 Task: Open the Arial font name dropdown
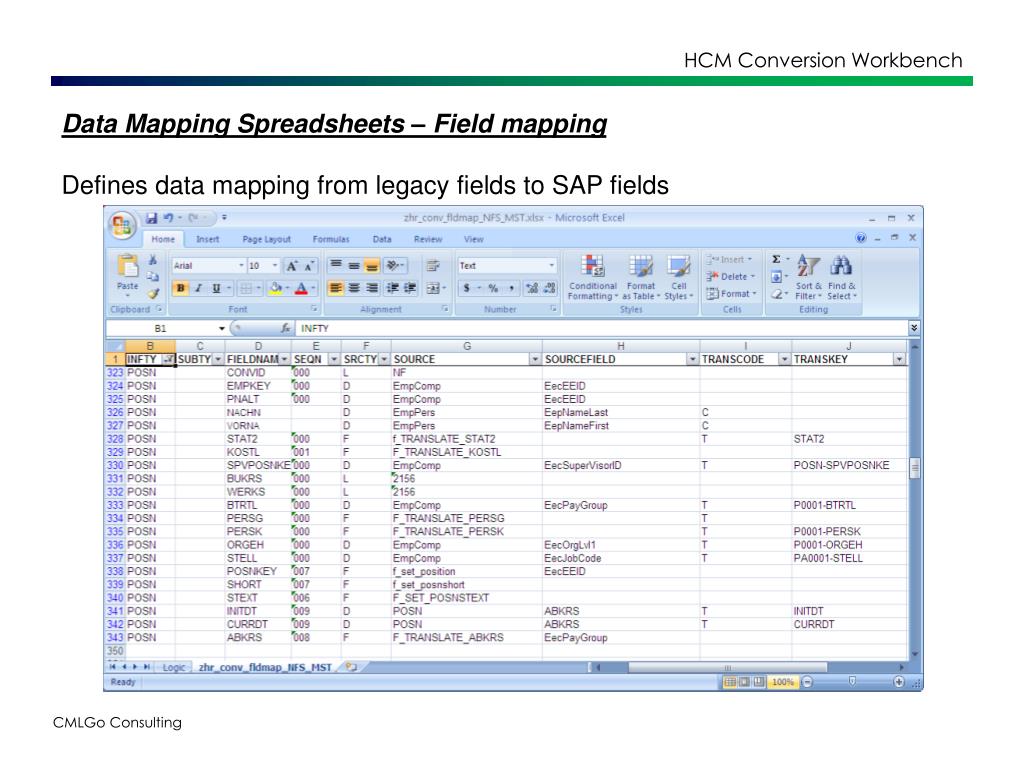tap(241, 265)
